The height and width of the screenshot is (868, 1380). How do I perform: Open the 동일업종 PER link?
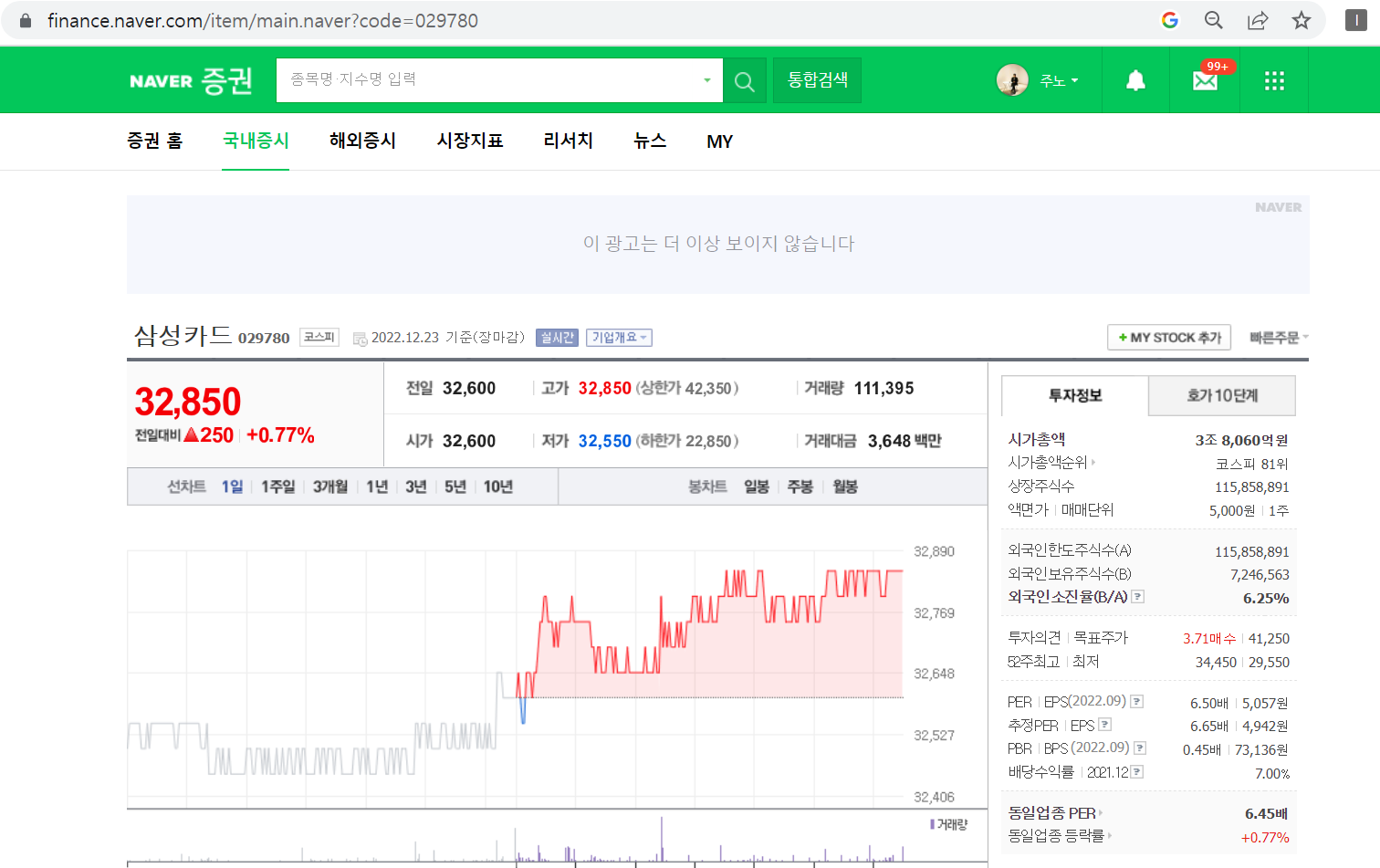pos(1055,813)
